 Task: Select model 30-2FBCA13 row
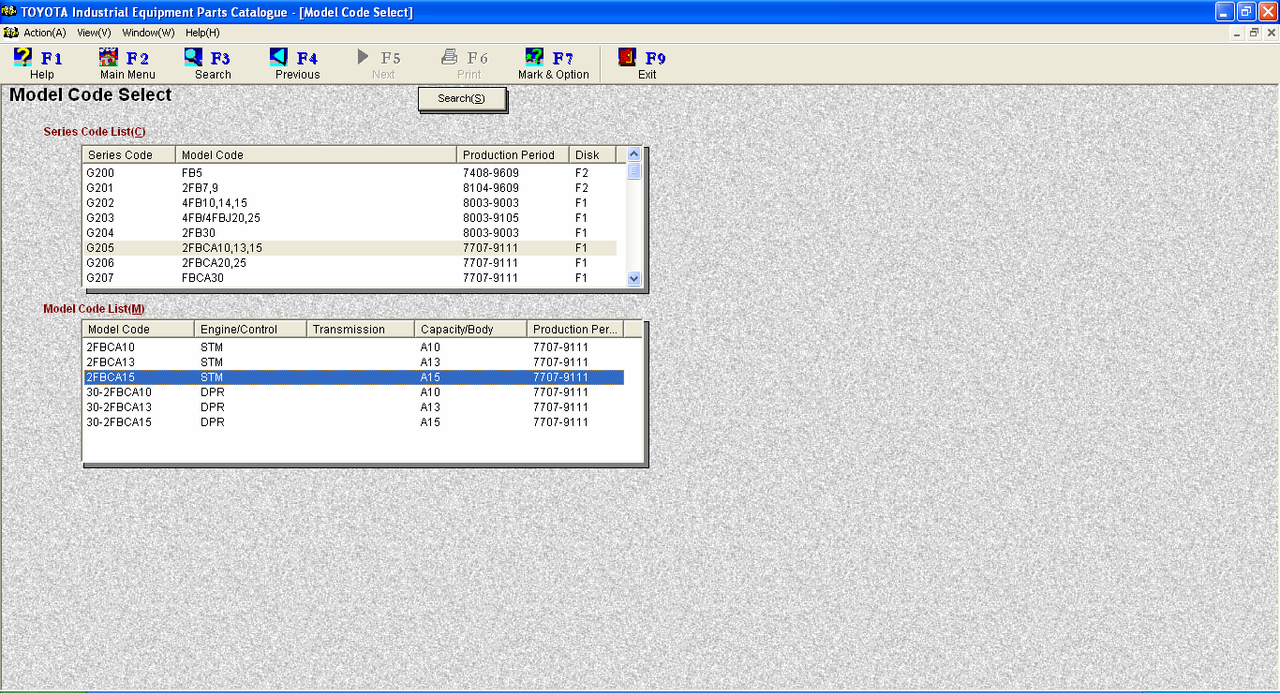tap(354, 407)
